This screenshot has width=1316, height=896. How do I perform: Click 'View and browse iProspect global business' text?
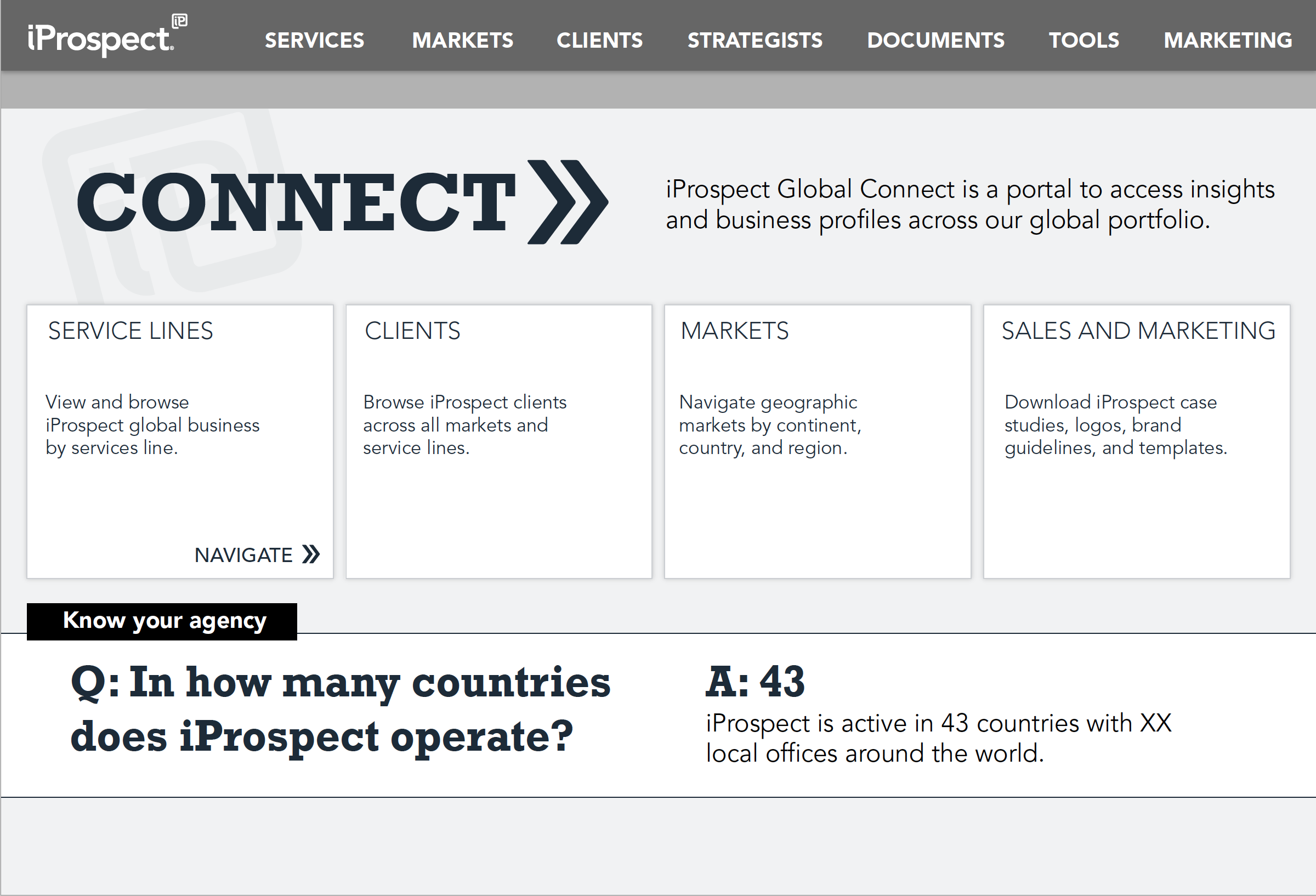(152, 425)
